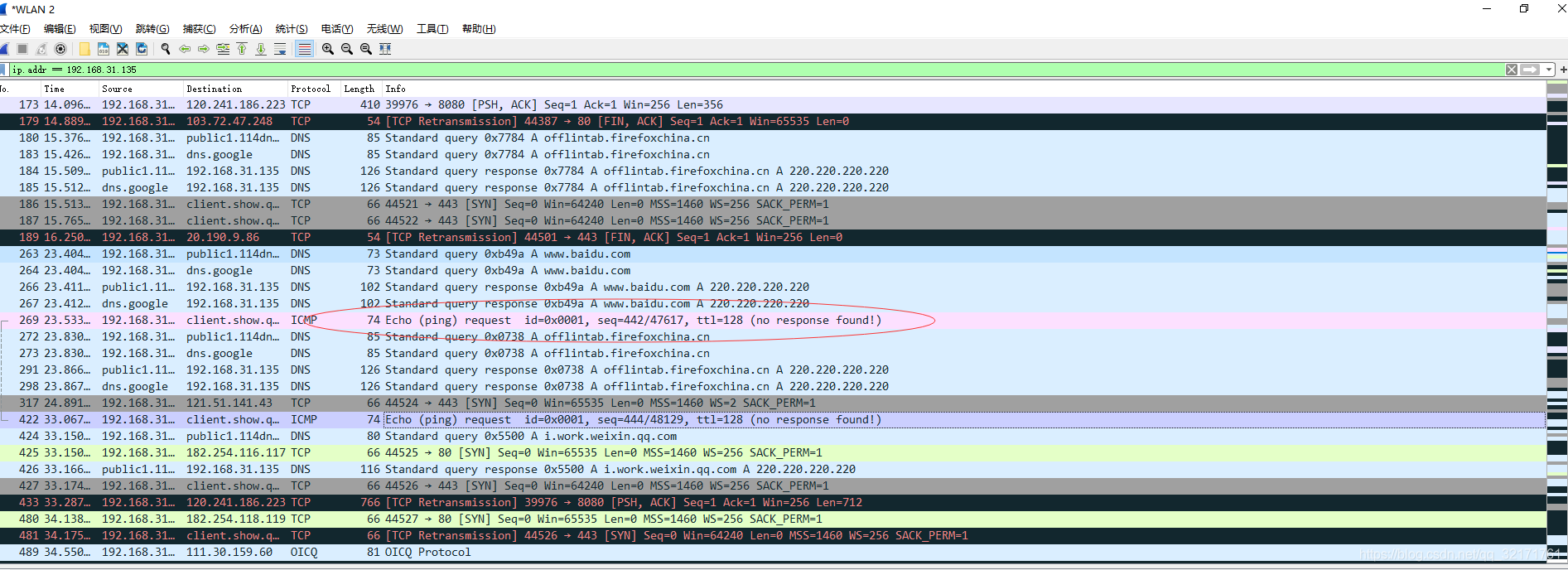Select ICMP packet 422 ping request
Viewport: 1568px width, 570px height.
click(773, 420)
